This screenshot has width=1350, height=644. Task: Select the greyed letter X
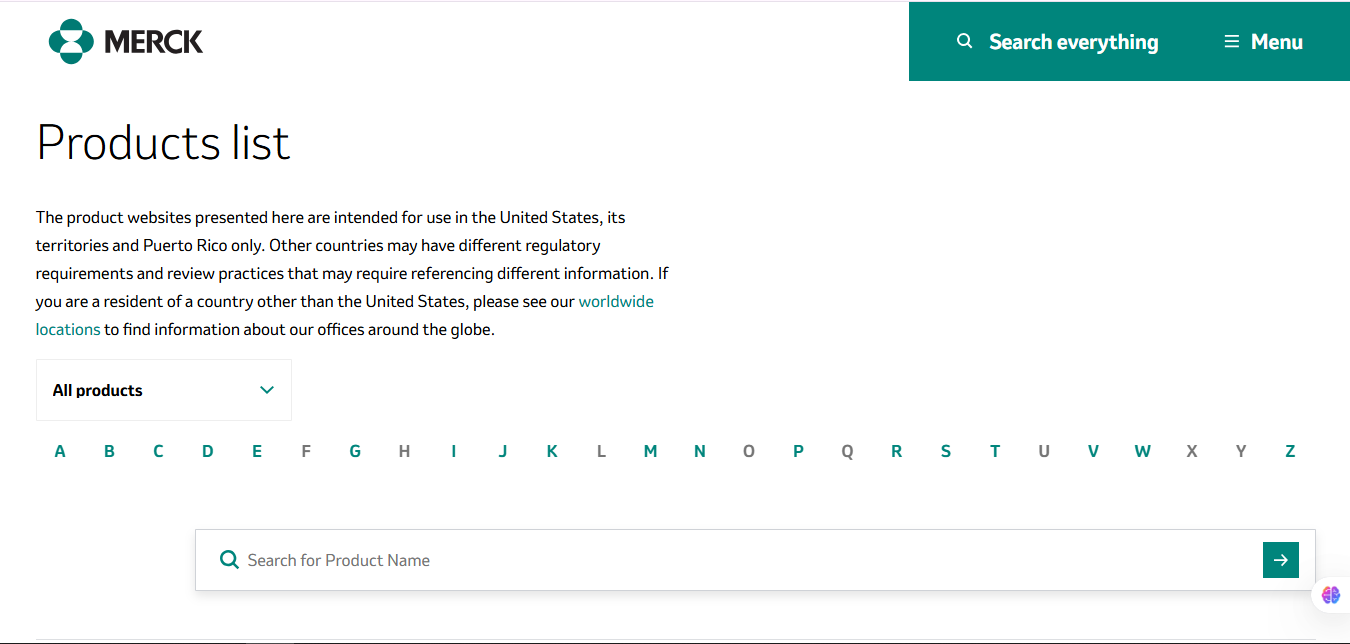tap(1192, 451)
